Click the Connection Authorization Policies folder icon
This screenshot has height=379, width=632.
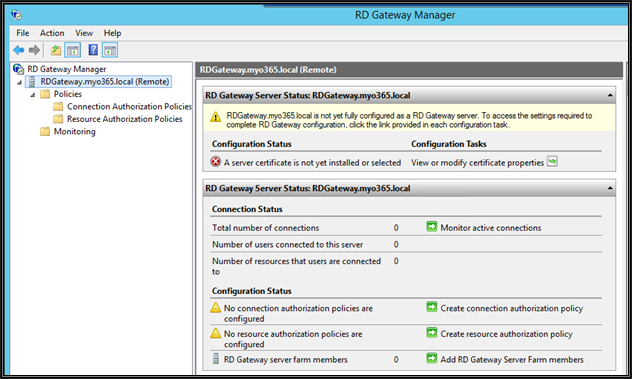pos(58,106)
